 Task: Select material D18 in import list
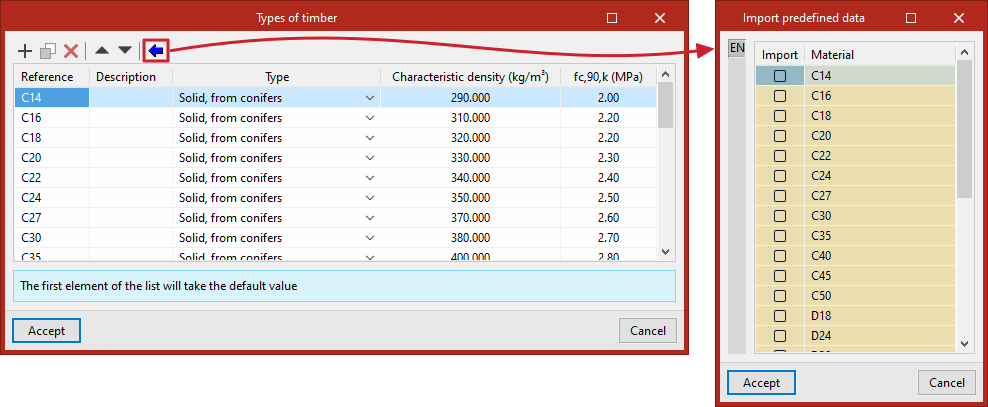pos(880,316)
